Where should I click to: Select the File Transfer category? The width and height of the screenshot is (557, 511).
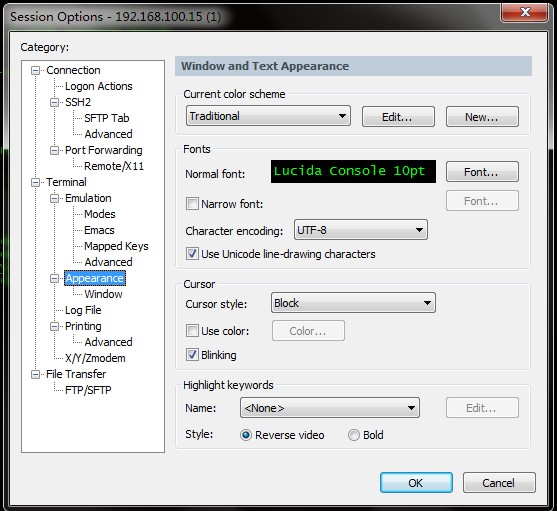tap(76, 374)
